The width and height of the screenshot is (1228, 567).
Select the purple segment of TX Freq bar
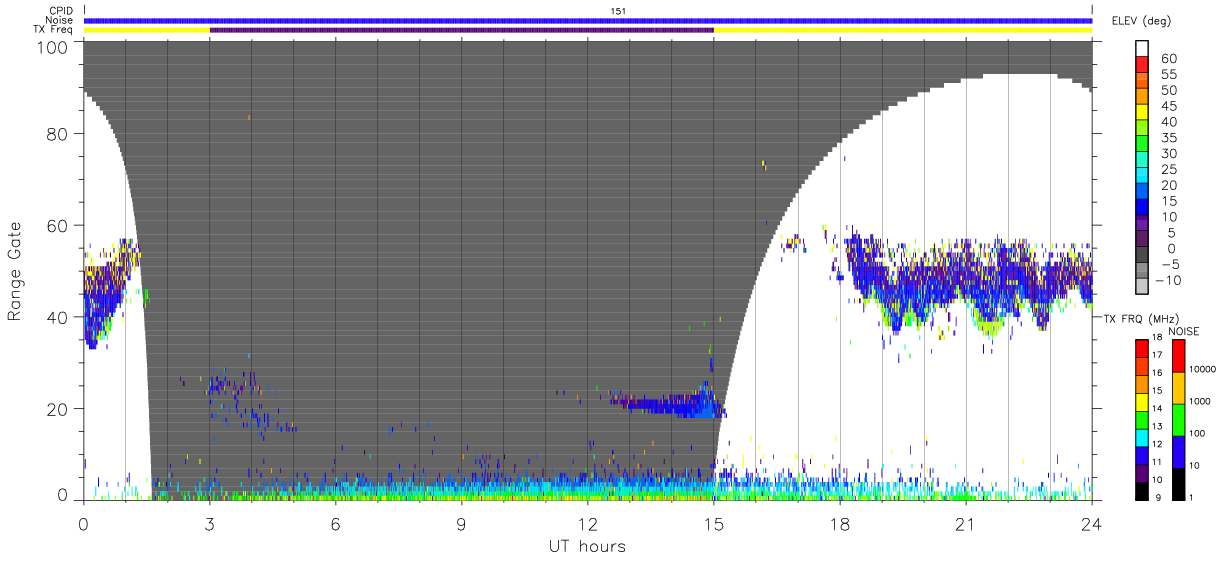462,30
